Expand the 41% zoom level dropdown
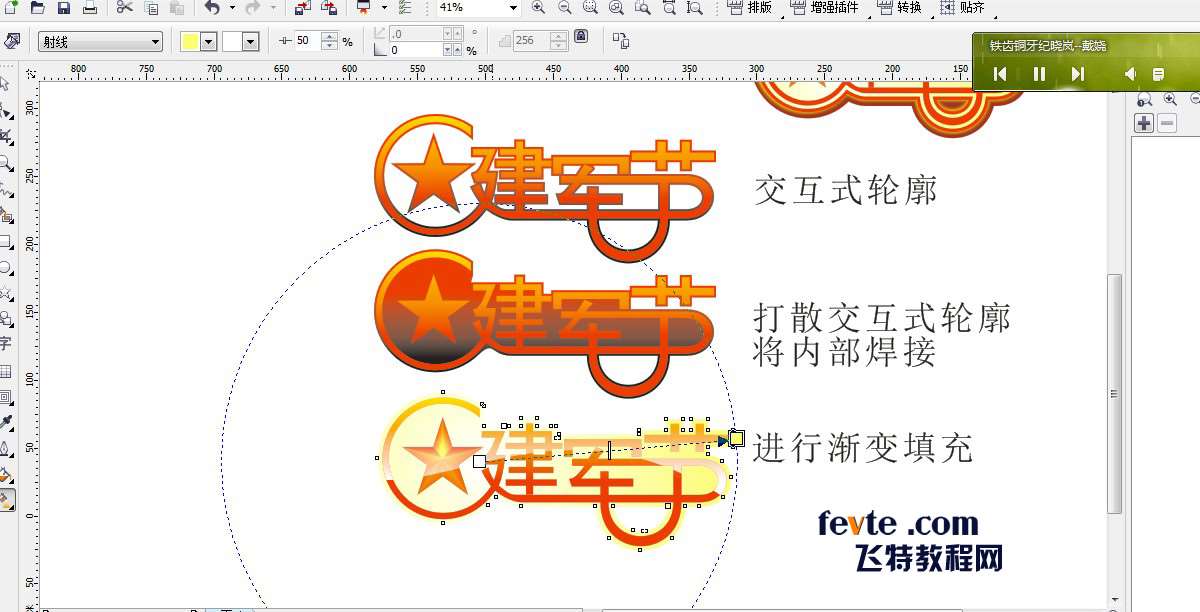 (x=513, y=8)
